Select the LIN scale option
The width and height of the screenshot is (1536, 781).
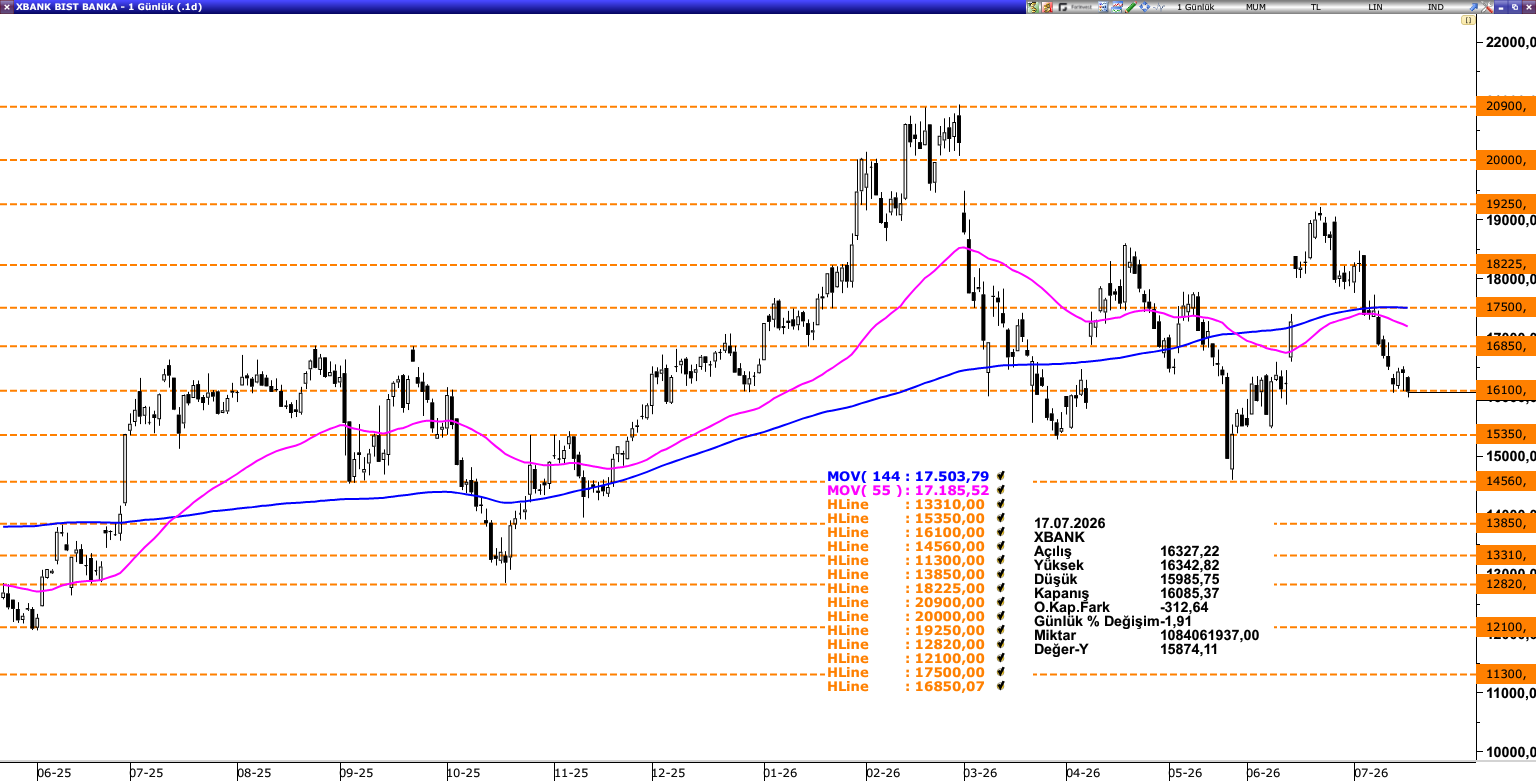pos(1375,7)
